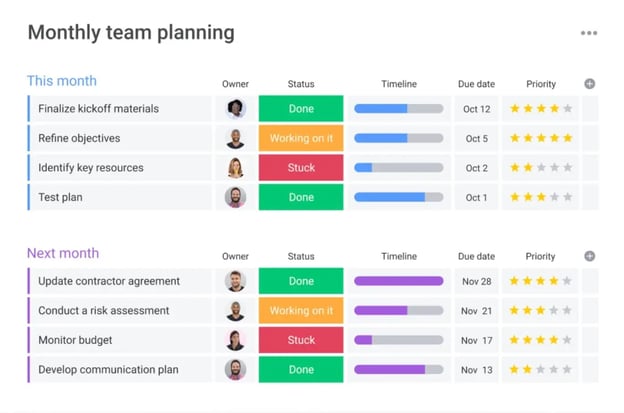Screen dimensions: 624x413
Task: Set star priority rating for Refine objectives
Action: (541, 138)
